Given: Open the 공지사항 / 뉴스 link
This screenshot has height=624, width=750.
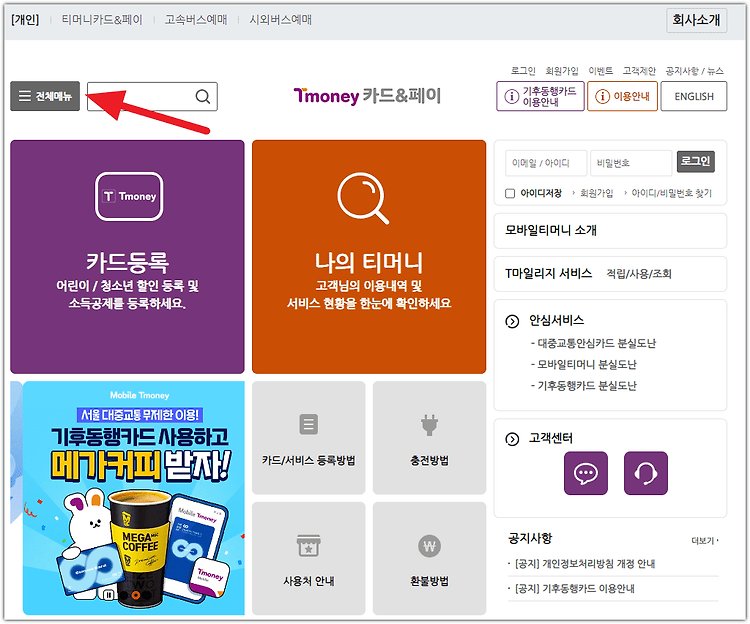Looking at the screenshot, I should coord(694,71).
